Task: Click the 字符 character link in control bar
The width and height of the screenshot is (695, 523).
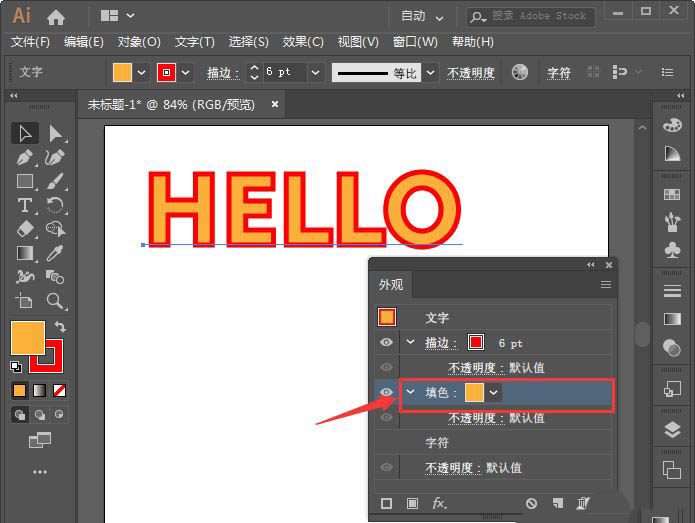Action: pyautogui.click(x=559, y=73)
